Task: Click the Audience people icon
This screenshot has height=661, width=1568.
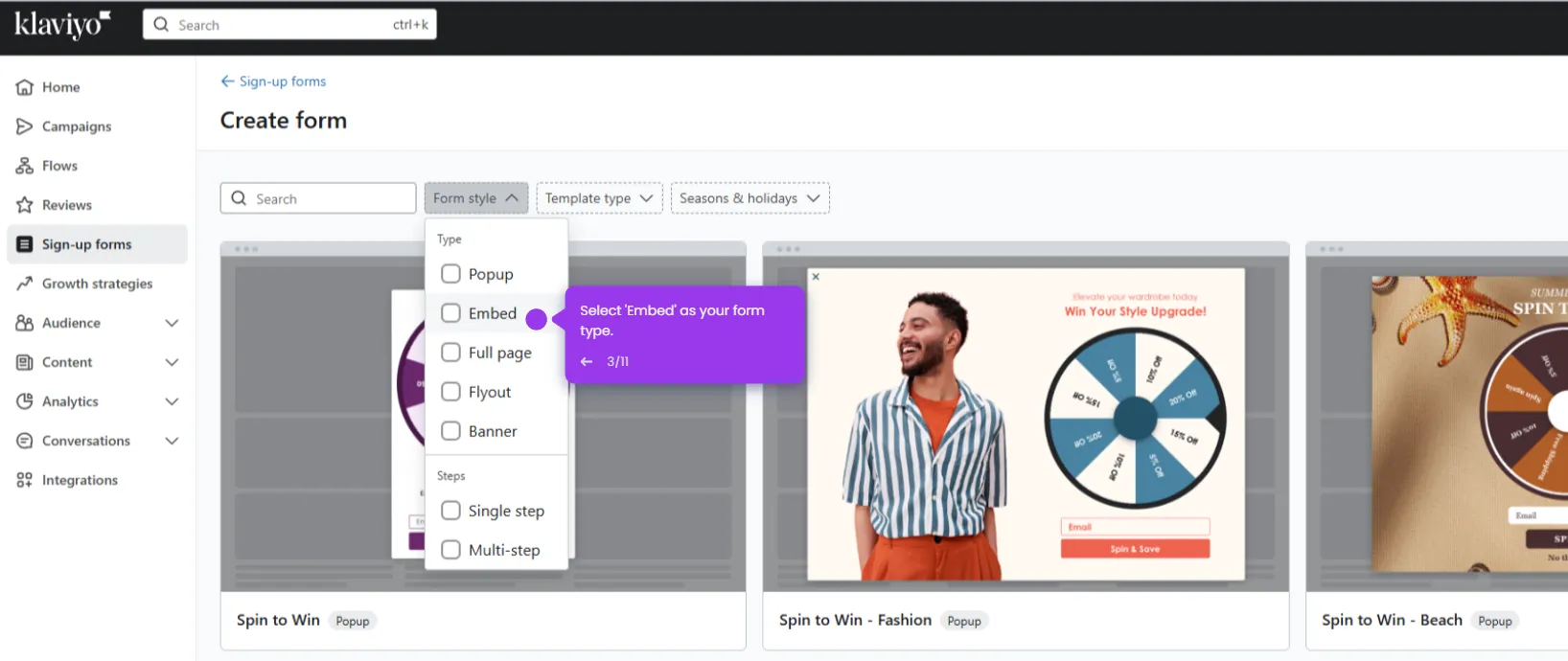Action: [25, 323]
